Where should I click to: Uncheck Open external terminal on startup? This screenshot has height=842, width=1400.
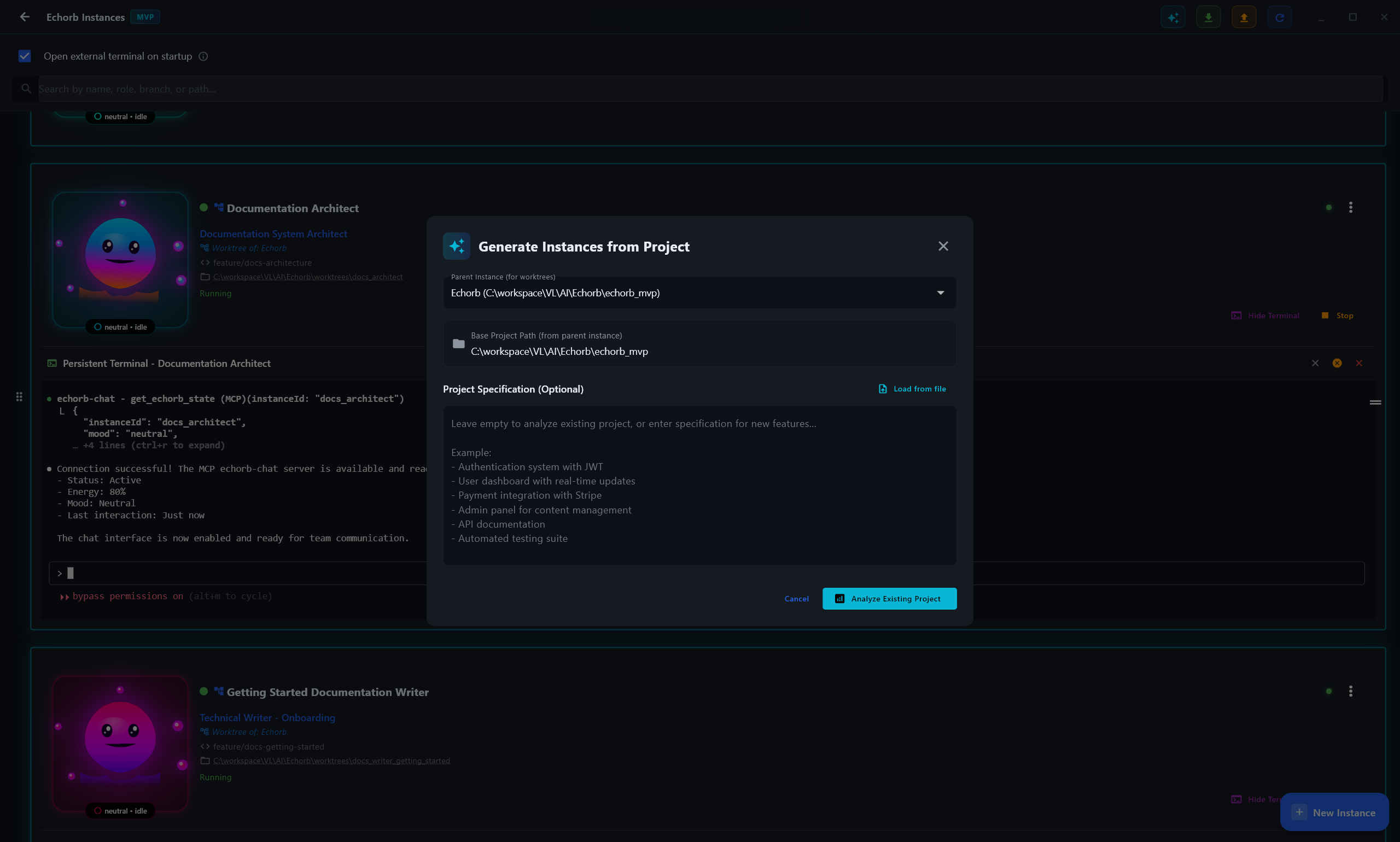click(25, 56)
